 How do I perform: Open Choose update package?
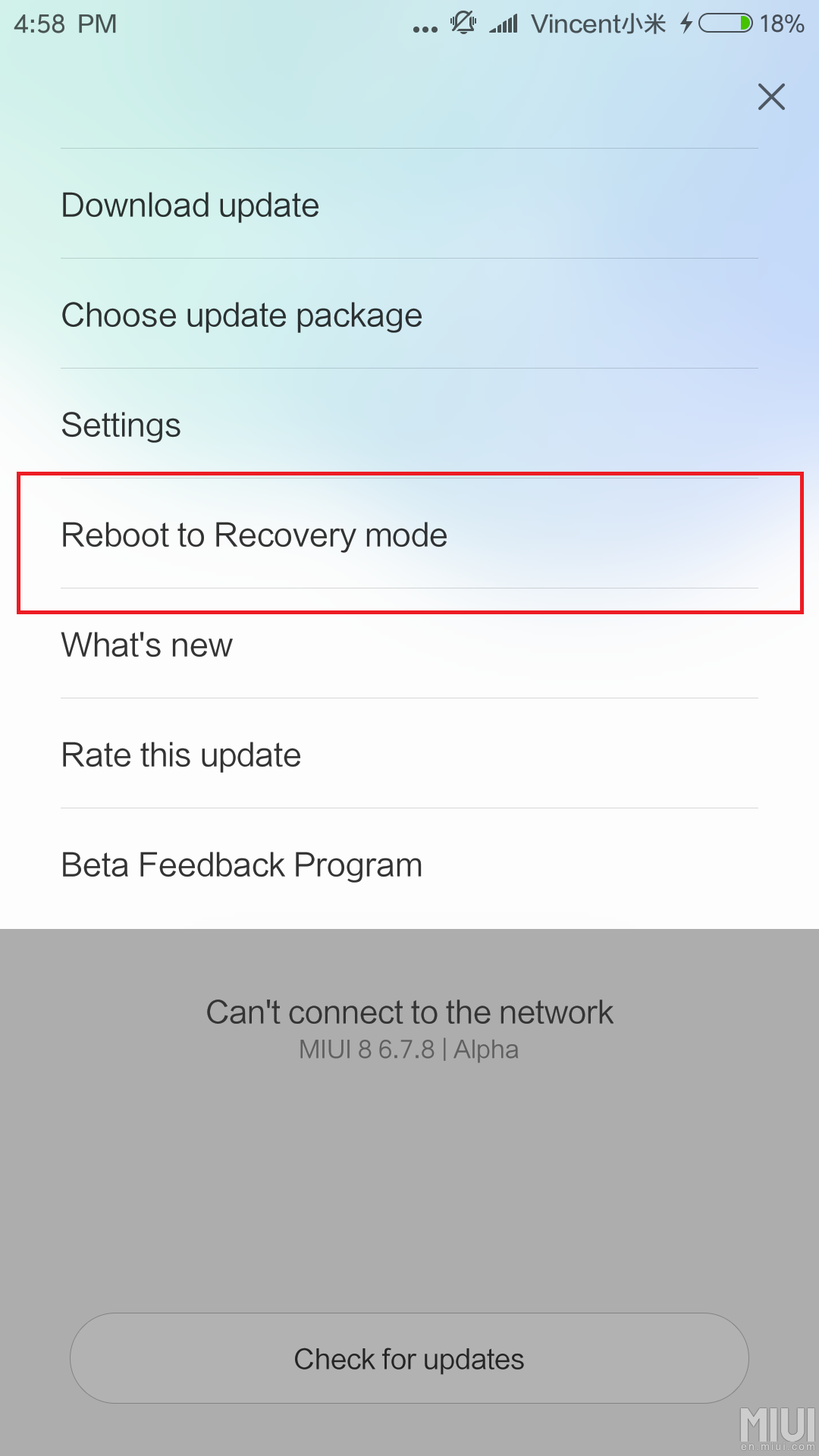(x=409, y=314)
